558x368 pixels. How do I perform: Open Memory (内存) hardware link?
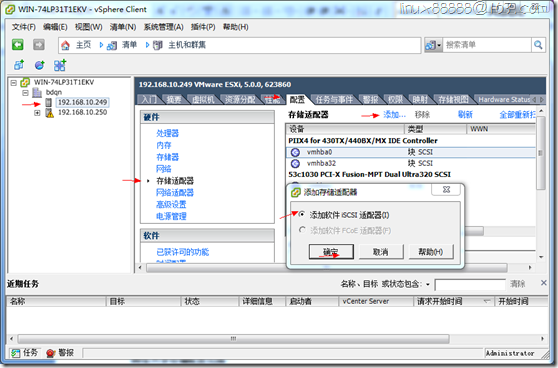point(163,145)
